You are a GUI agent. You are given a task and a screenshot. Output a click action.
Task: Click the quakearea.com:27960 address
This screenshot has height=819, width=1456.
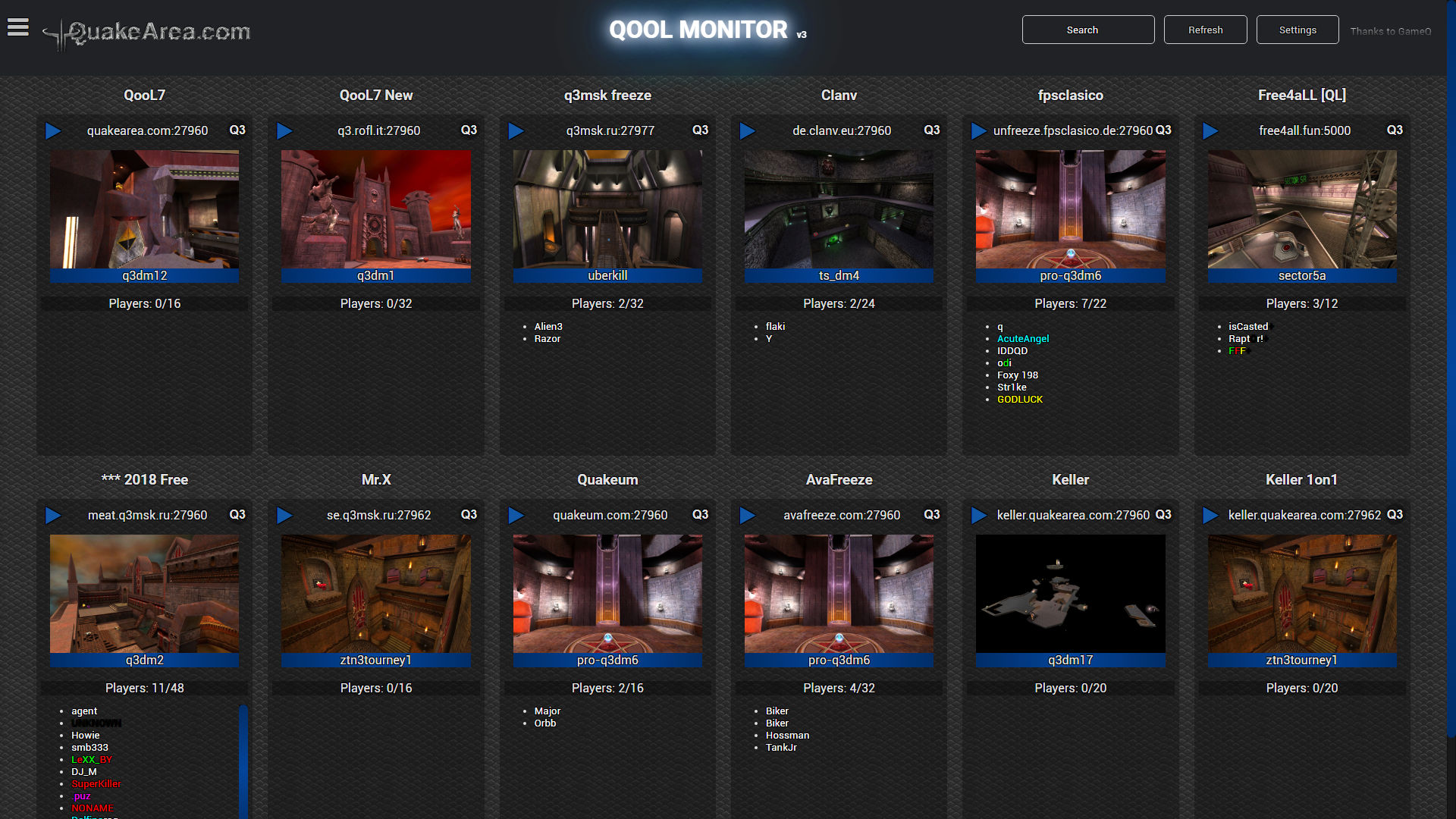[147, 131]
